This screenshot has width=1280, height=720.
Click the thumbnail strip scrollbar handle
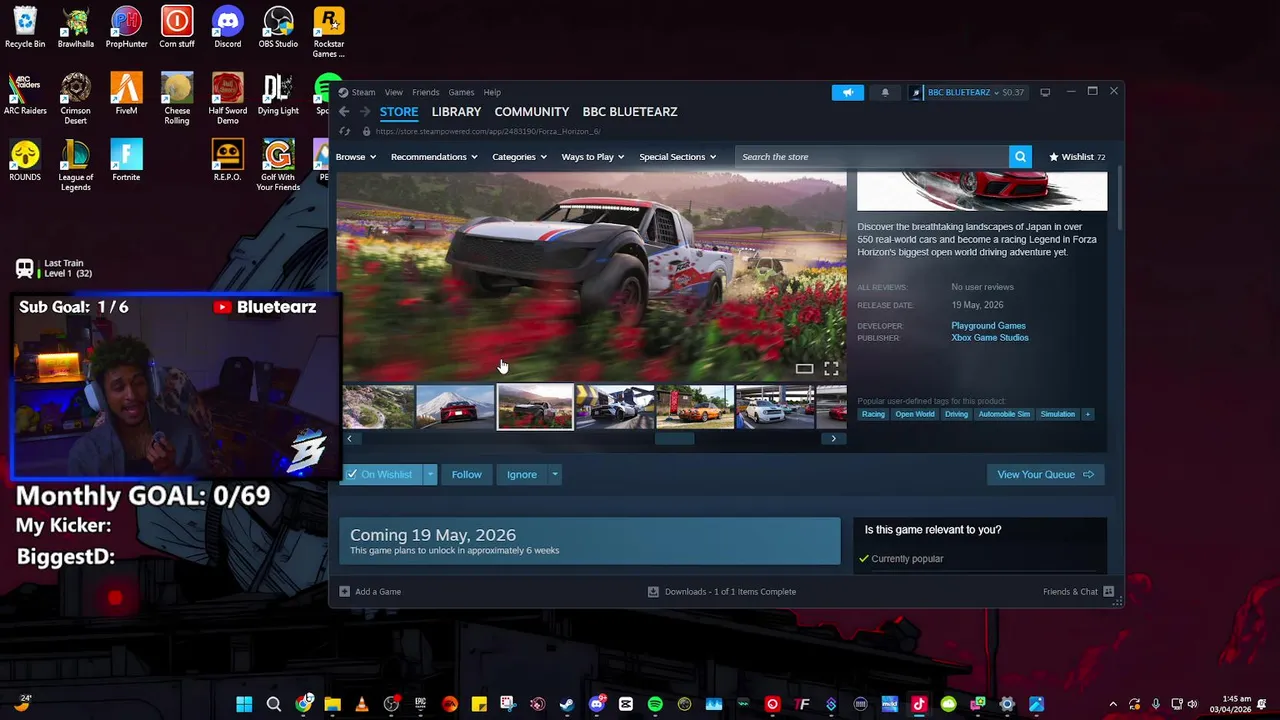coord(674,439)
